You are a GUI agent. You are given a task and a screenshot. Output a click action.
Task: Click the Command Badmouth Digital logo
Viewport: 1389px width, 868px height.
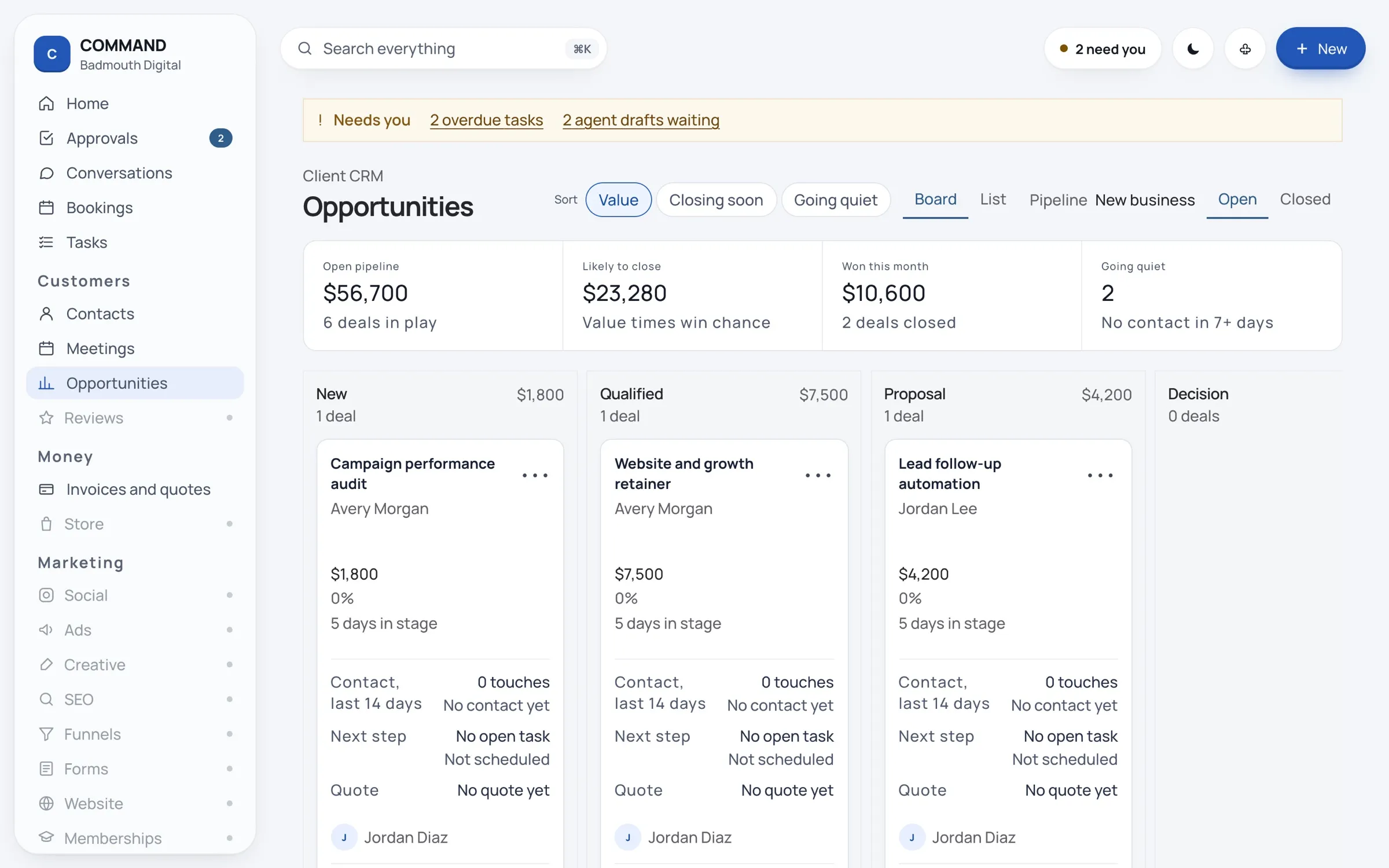[52, 54]
